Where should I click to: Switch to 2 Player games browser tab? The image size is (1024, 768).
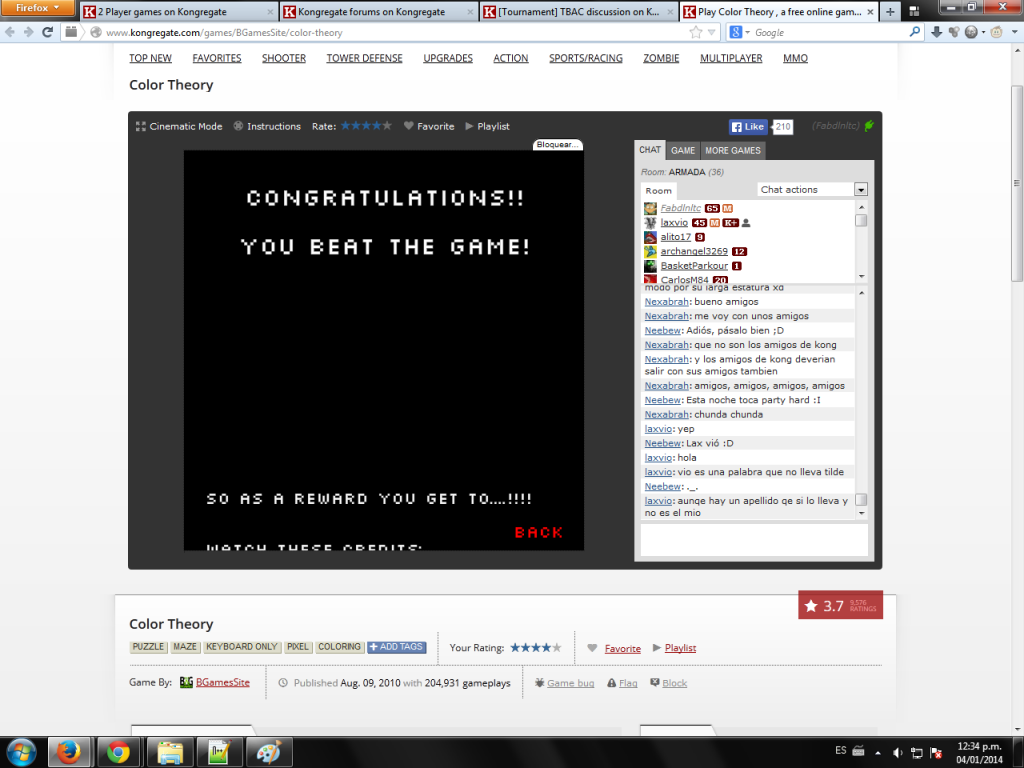pyautogui.click(x=178, y=12)
